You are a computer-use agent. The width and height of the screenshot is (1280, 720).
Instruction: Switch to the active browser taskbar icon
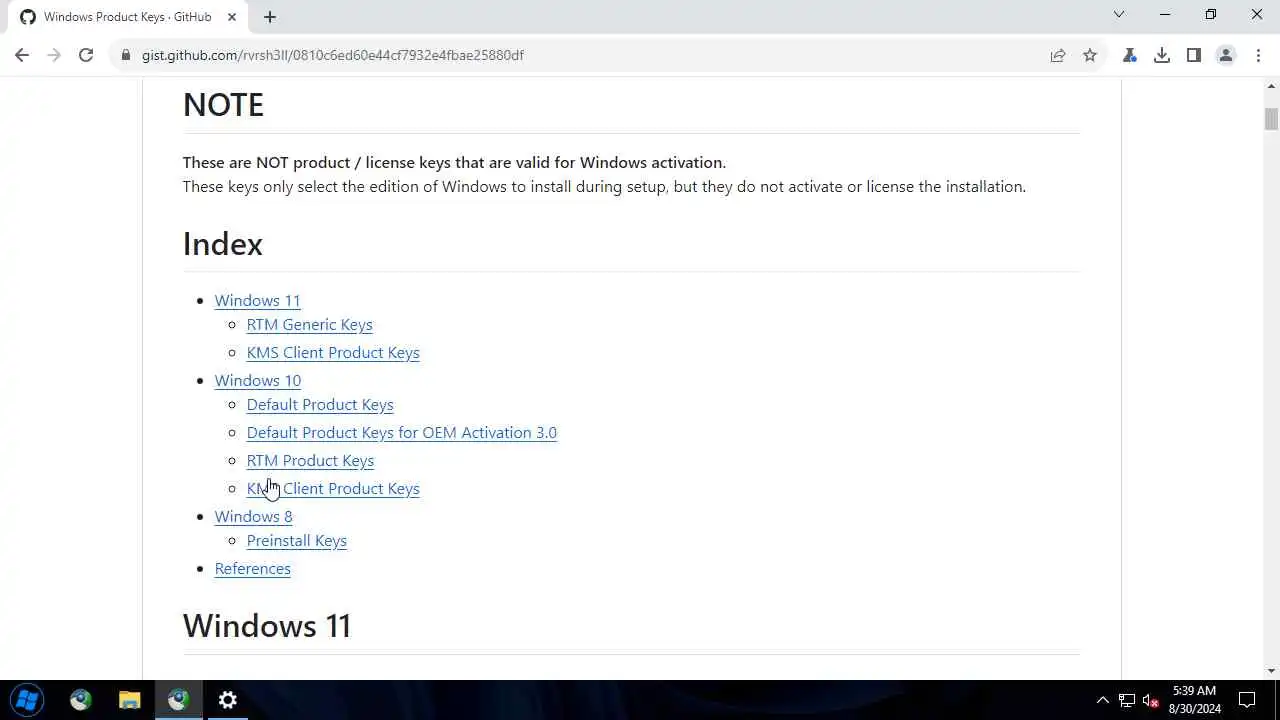point(179,700)
